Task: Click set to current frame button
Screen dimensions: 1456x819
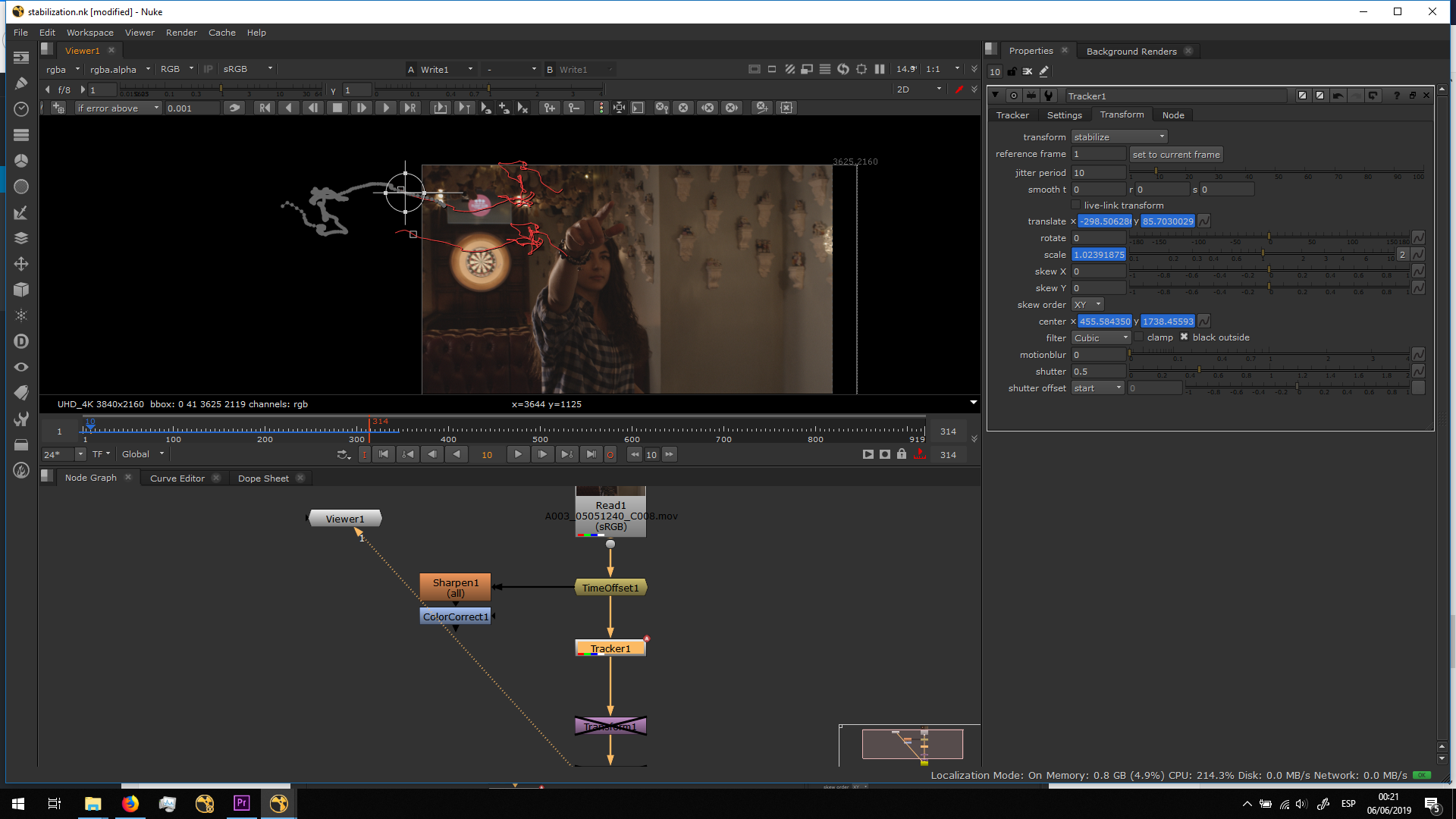Action: 1175,155
